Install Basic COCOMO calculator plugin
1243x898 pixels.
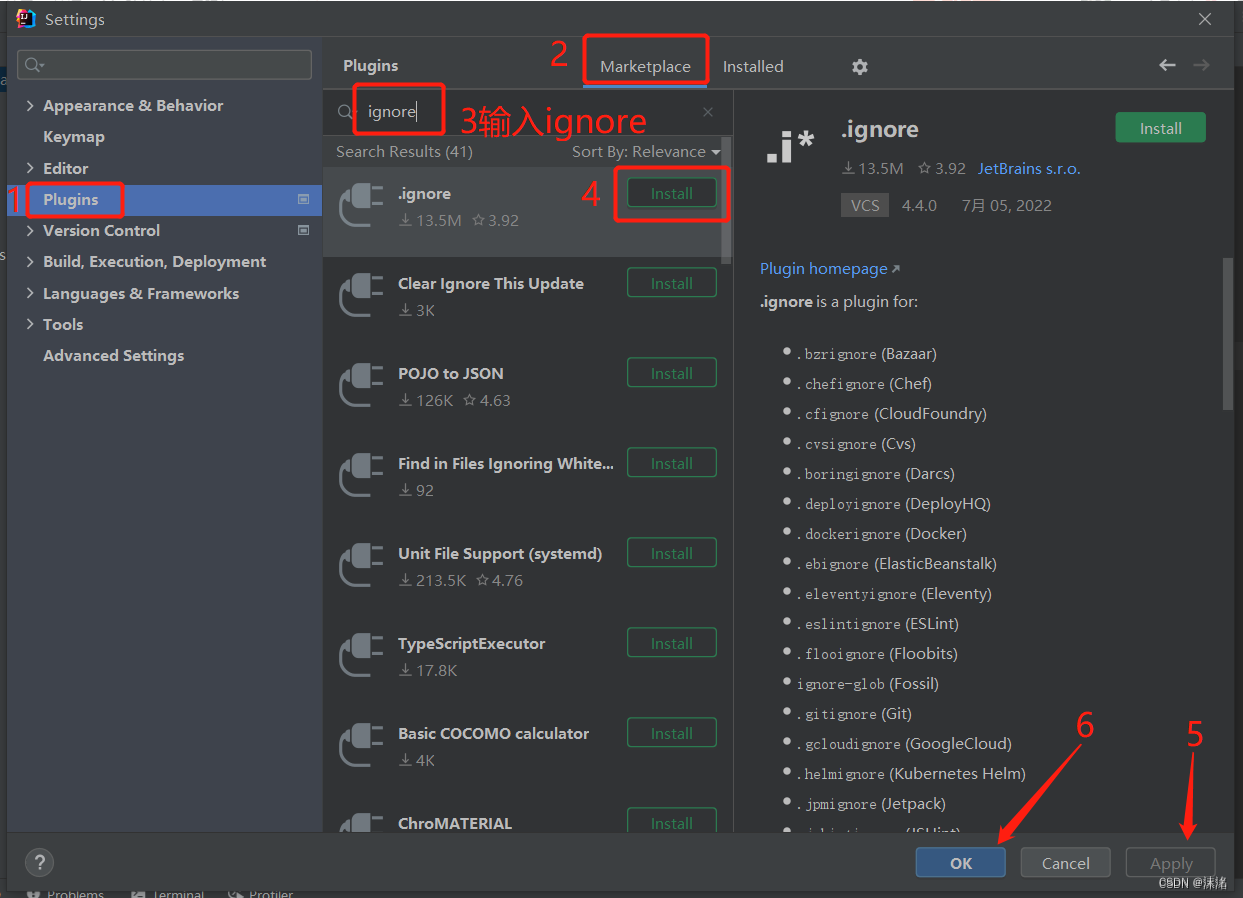click(672, 733)
